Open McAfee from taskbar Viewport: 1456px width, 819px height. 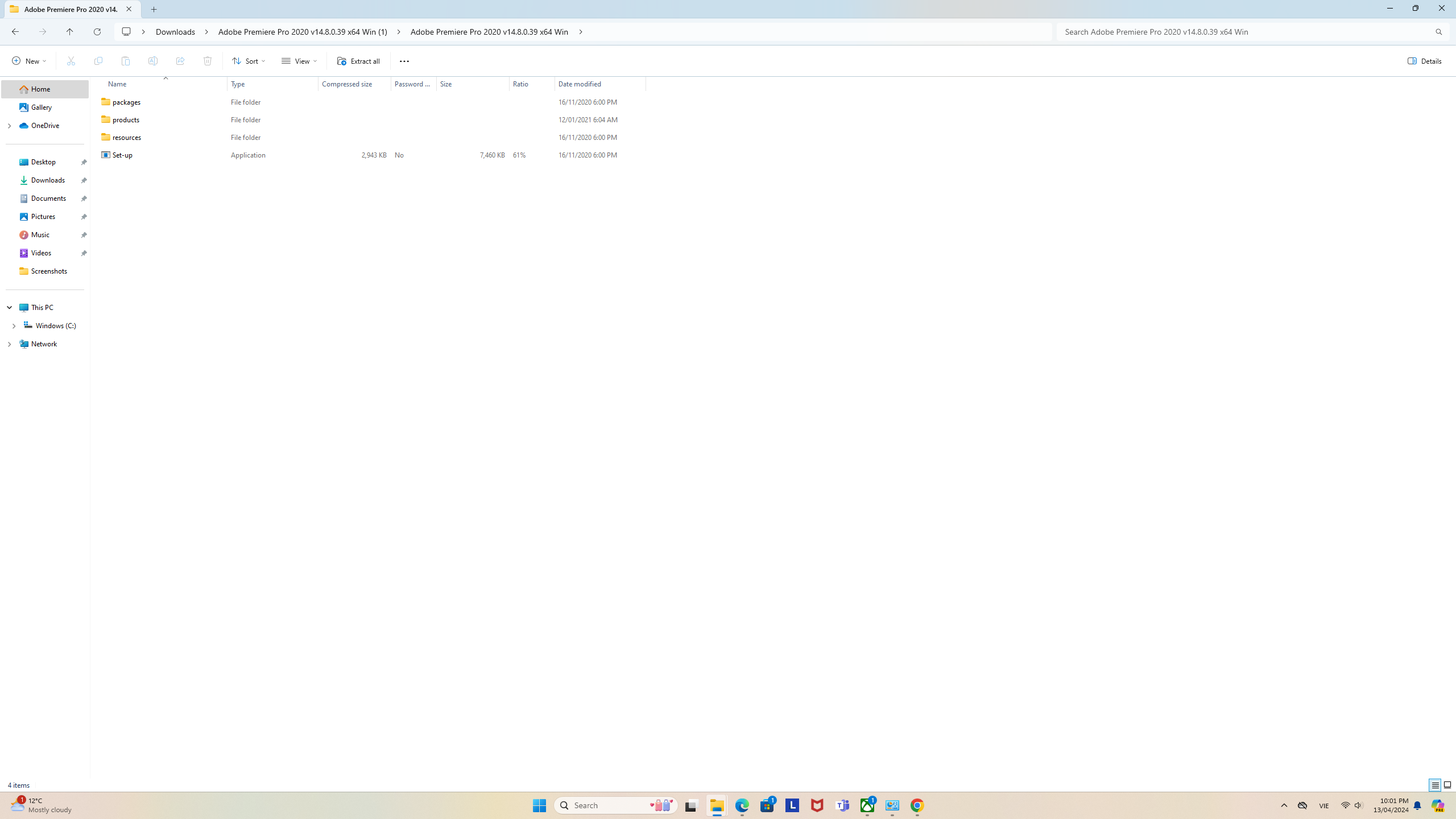817,805
